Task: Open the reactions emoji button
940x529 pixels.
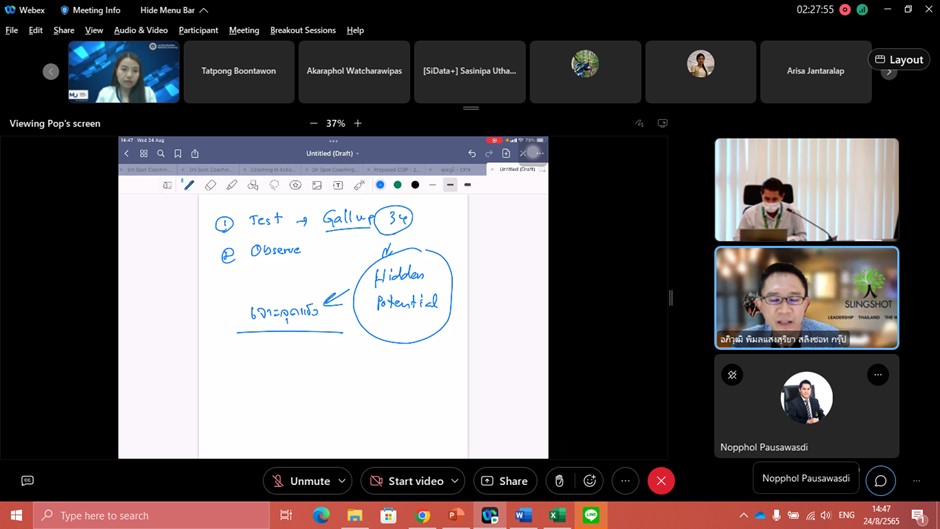Action: (x=590, y=481)
